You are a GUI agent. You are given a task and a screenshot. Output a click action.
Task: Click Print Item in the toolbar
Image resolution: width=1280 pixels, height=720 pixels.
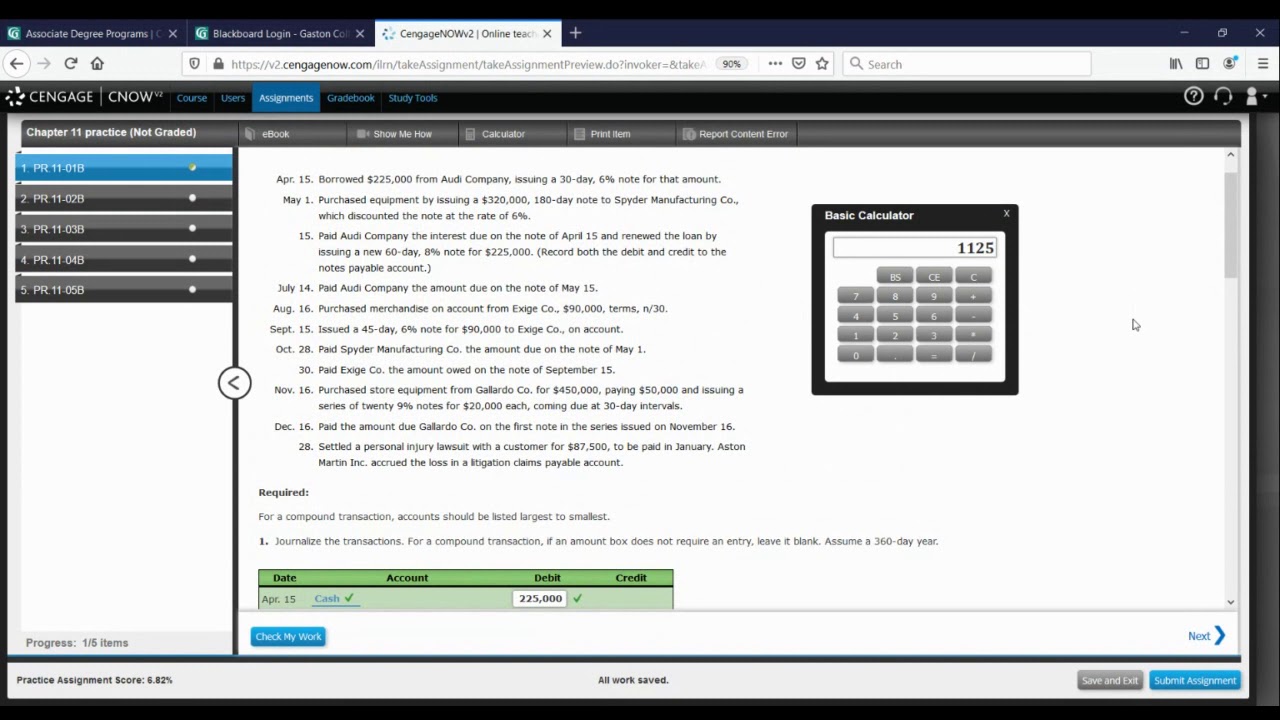coord(601,134)
